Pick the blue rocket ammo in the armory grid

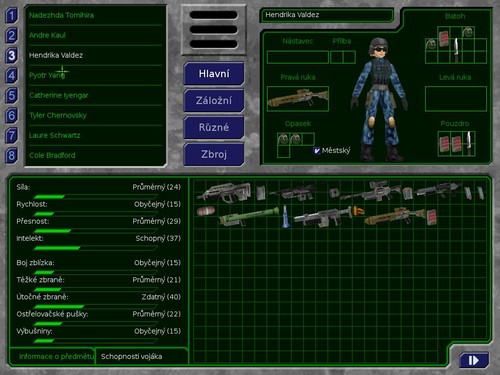pyautogui.click(x=285, y=217)
